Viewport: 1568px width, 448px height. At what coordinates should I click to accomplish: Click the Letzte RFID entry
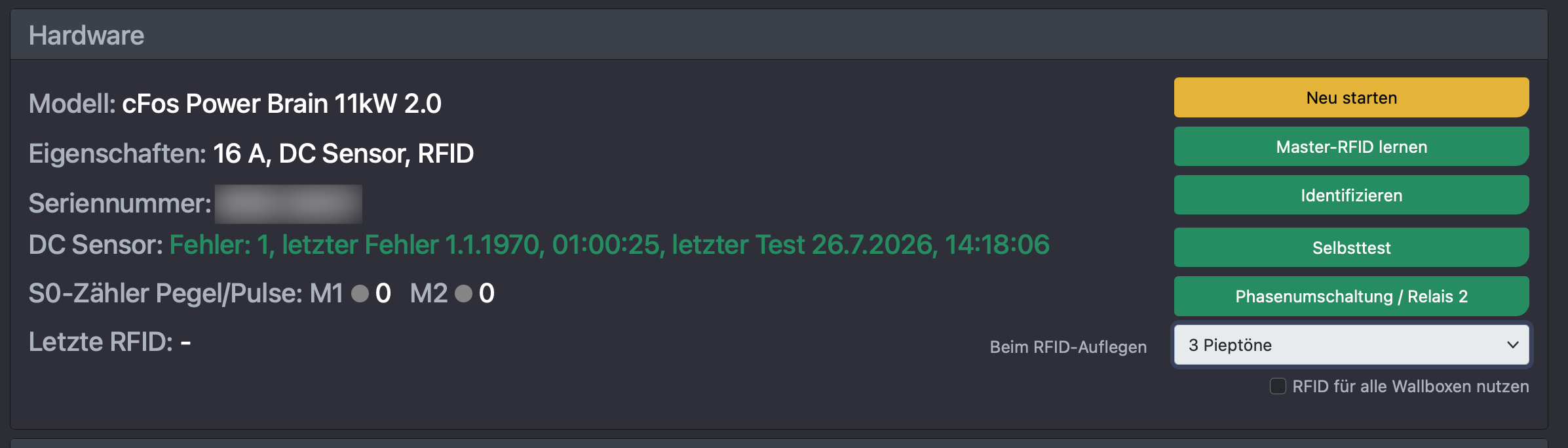pyautogui.click(x=110, y=342)
